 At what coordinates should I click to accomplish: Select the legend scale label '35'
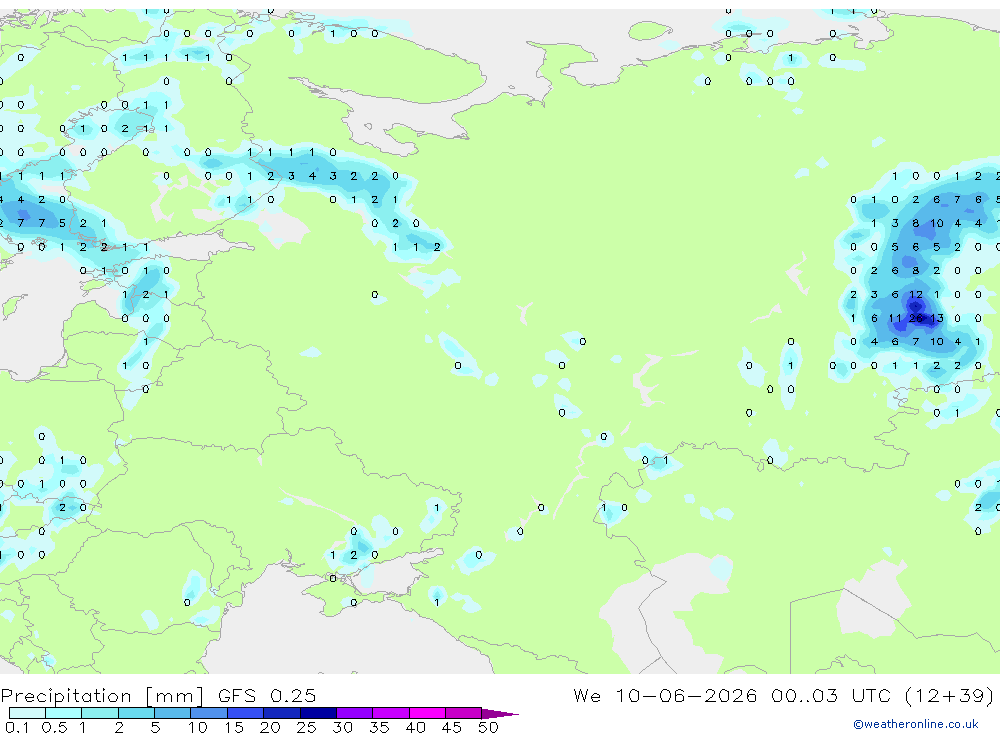click(379, 727)
